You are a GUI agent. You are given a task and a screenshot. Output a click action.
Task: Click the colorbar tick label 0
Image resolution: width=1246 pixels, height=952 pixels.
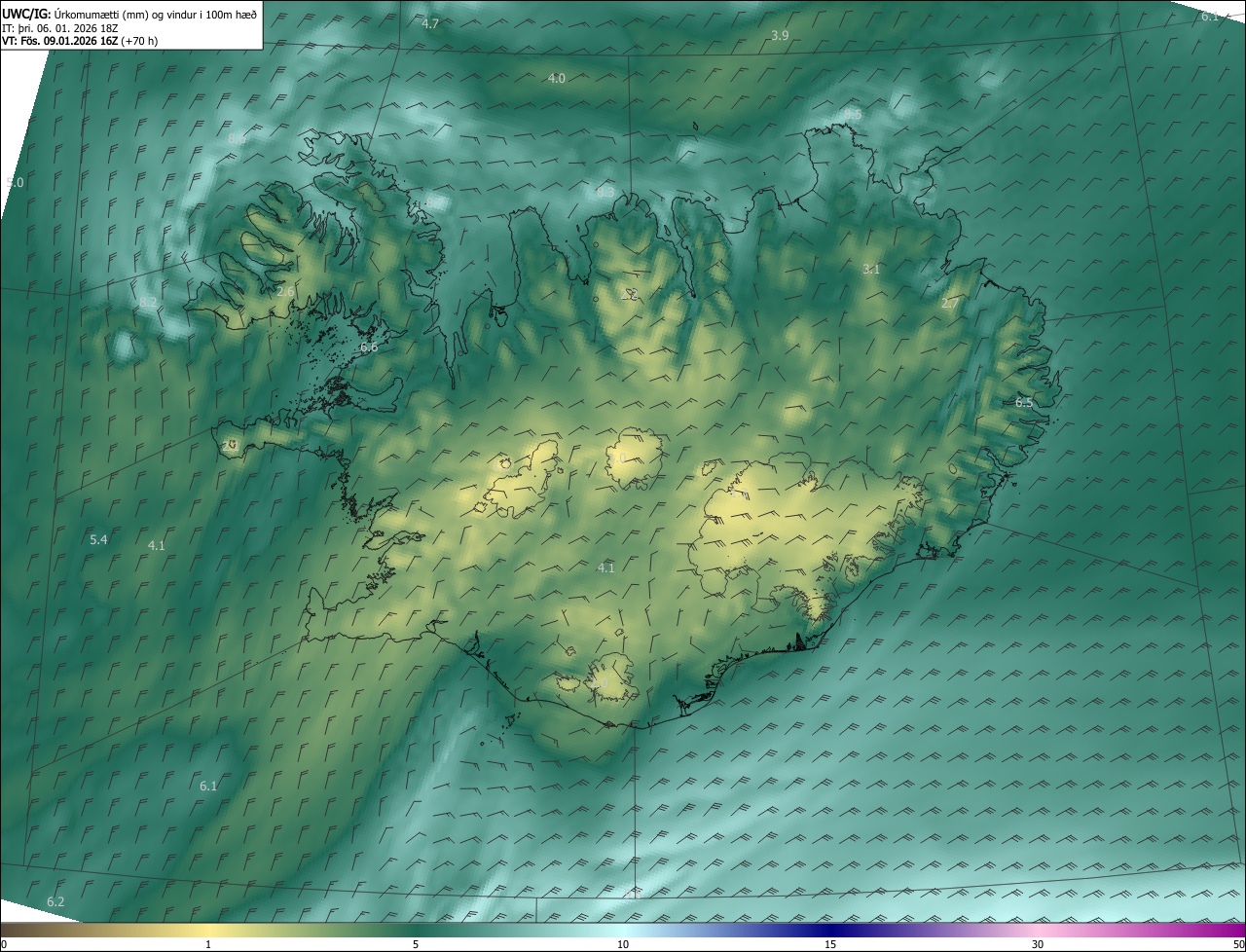[4, 944]
